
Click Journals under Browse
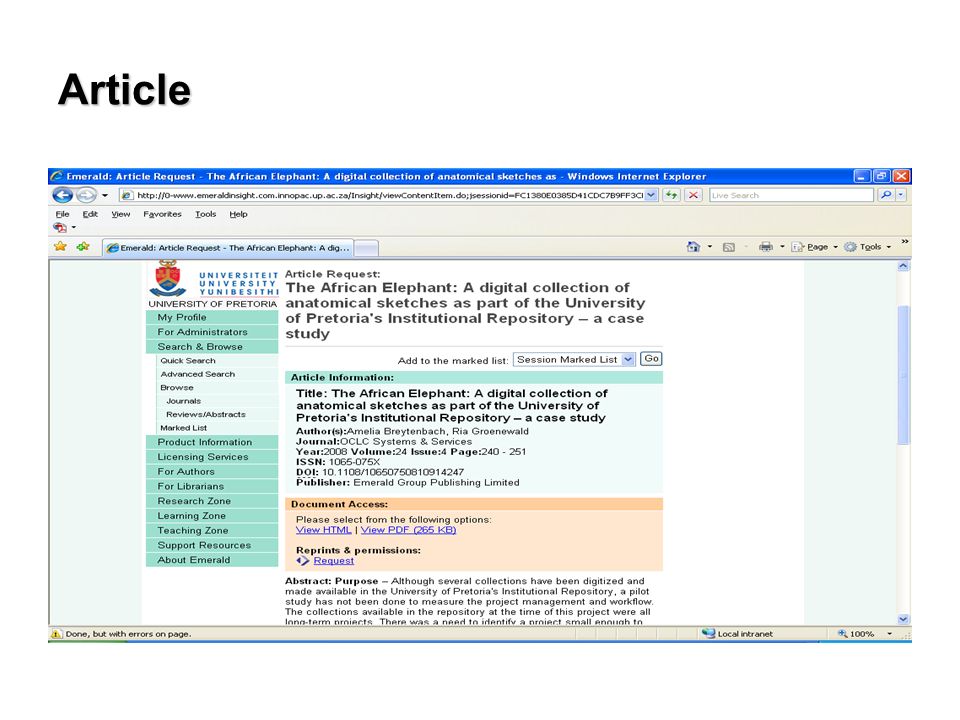click(183, 401)
